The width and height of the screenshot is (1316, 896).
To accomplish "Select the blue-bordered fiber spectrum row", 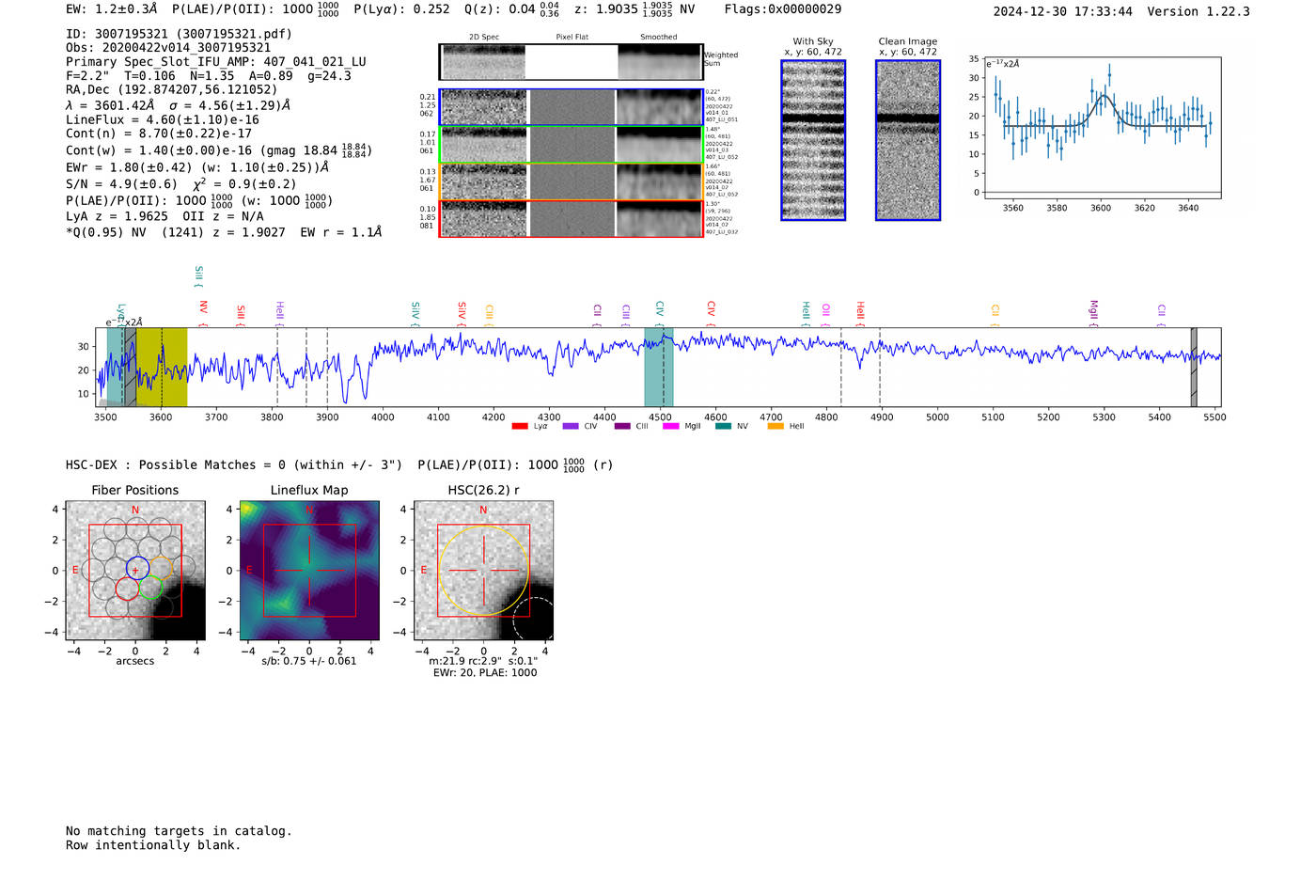I will click(x=571, y=107).
